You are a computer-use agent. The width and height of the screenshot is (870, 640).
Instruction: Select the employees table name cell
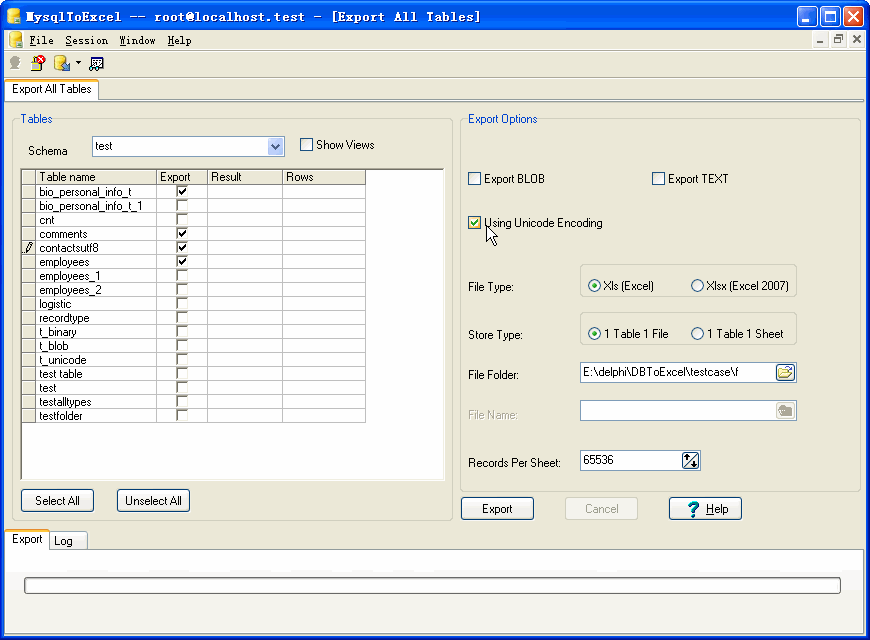coord(96,262)
